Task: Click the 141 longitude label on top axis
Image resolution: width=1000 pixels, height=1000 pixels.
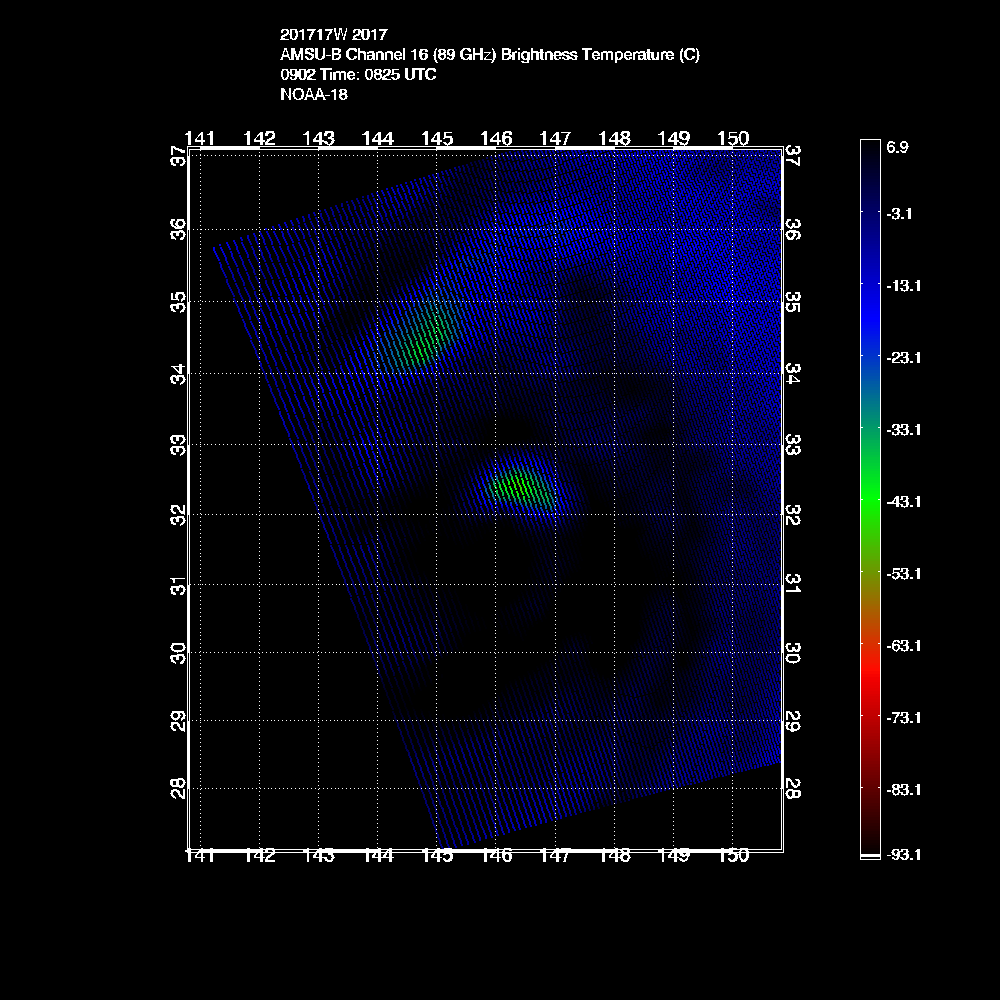Action: tap(200, 138)
